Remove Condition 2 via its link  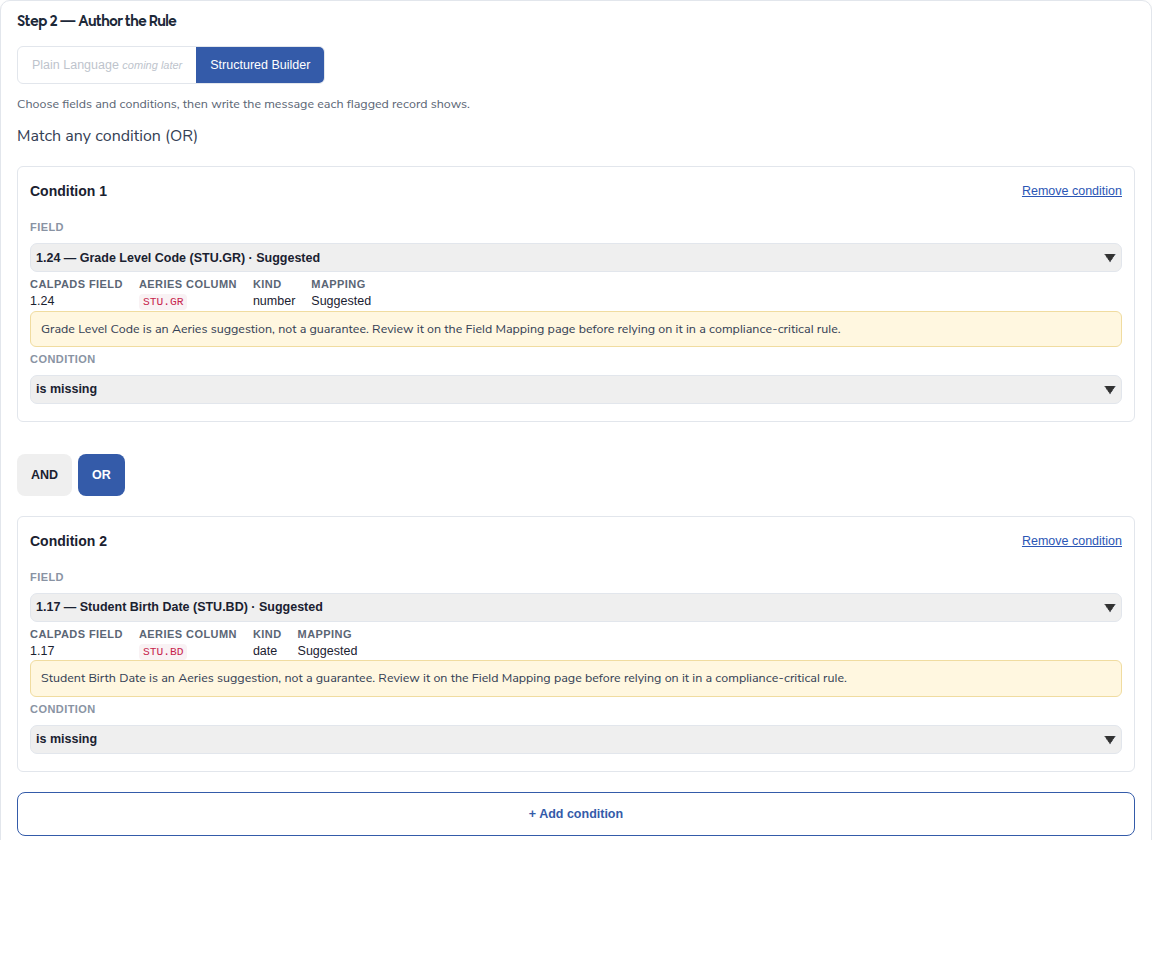[1071, 541]
